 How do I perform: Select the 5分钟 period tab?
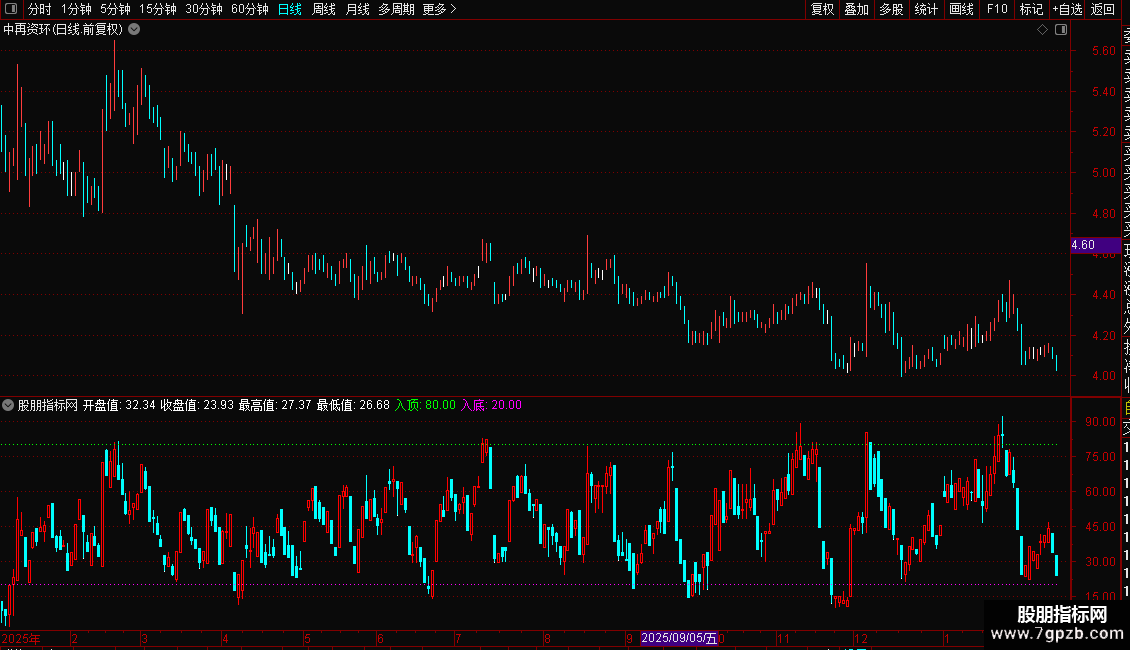click(115, 9)
